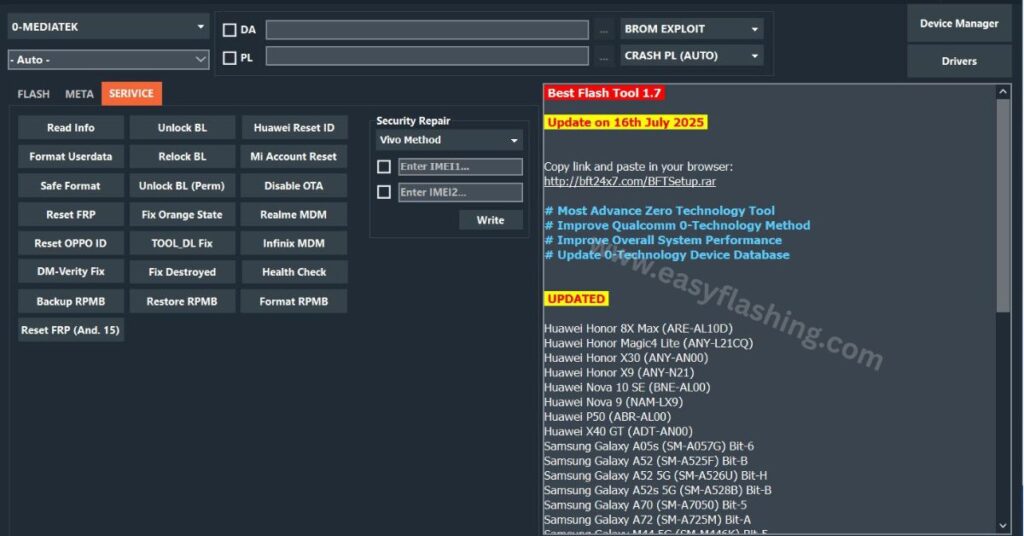The height and width of the screenshot is (536, 1024).
Task: Click Format RPMB button
Action: coord(294,302)
